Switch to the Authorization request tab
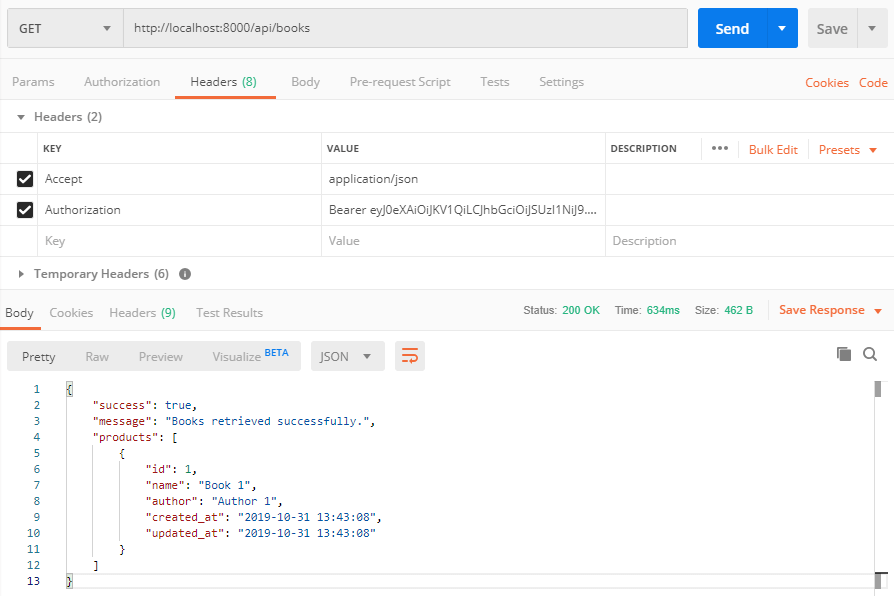 pos(122,82)
